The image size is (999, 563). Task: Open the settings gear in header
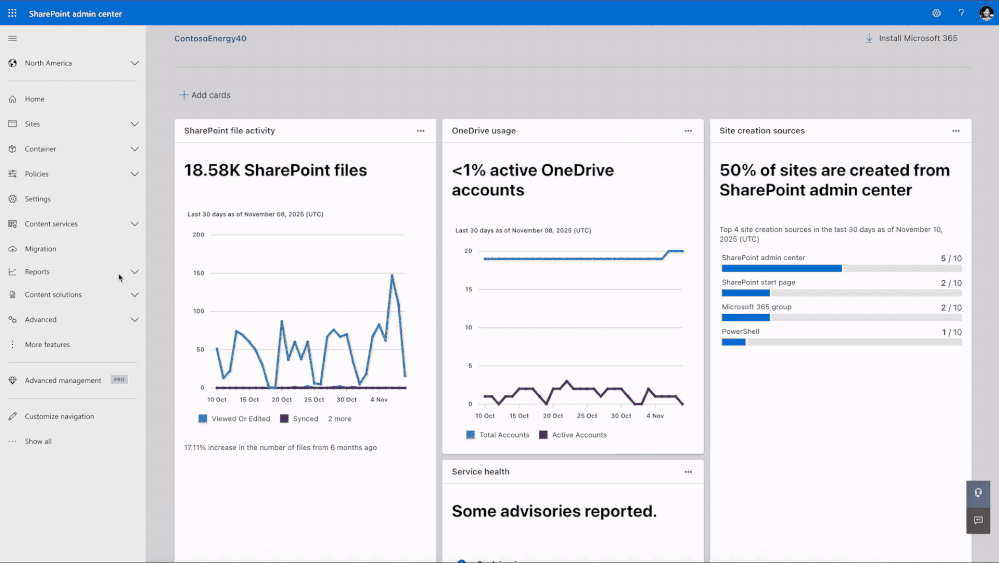click(936, 13)
